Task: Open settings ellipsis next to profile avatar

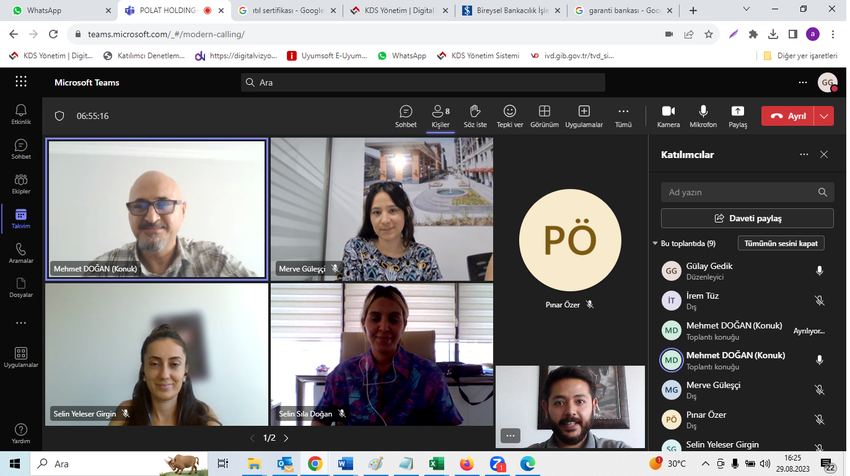Action: (802, 82)
